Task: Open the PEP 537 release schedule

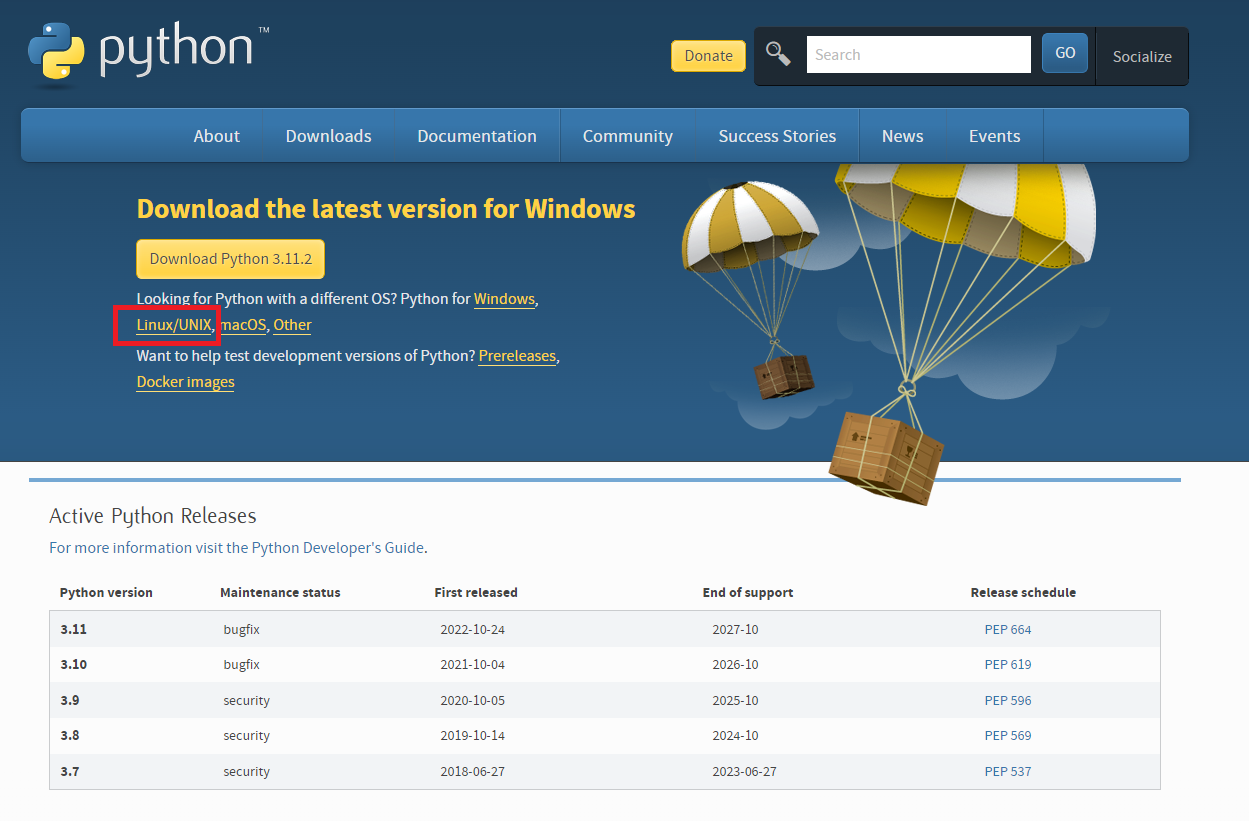Action: 1008,772
